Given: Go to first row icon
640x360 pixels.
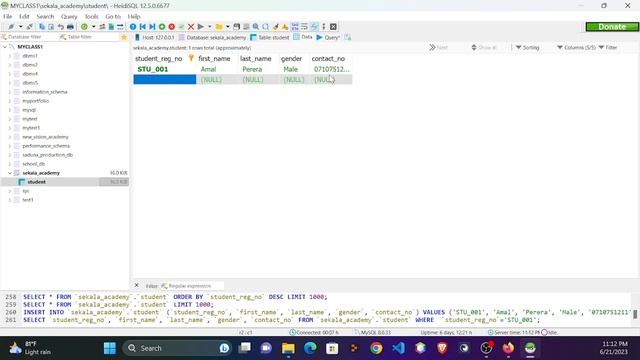Looking at the screenshot, I should pyautogui.click(x=142, y=27).
